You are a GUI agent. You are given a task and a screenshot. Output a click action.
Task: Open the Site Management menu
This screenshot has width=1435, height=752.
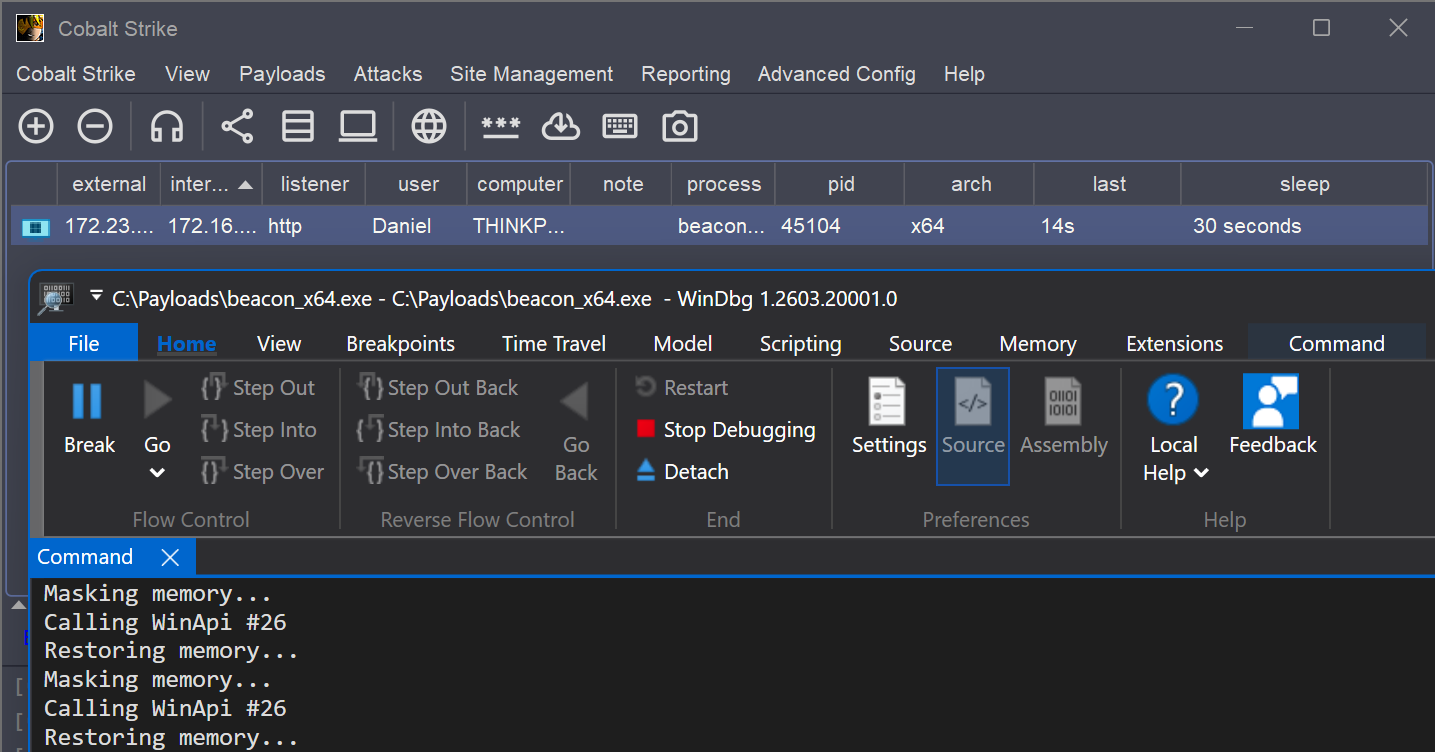tap(532, 74)
